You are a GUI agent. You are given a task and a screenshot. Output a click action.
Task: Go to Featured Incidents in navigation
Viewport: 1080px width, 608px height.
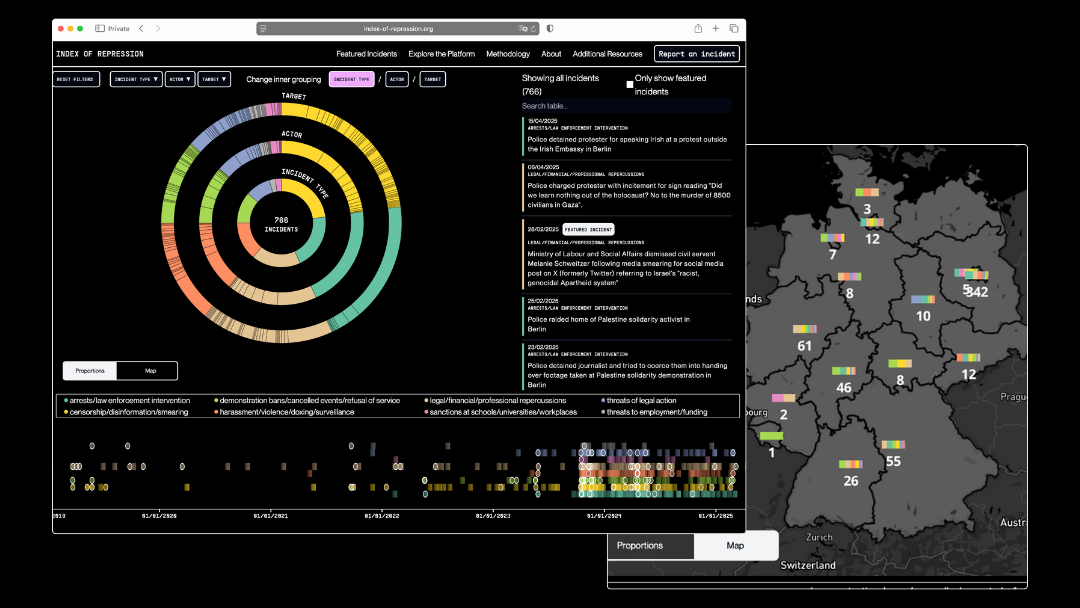366,54
